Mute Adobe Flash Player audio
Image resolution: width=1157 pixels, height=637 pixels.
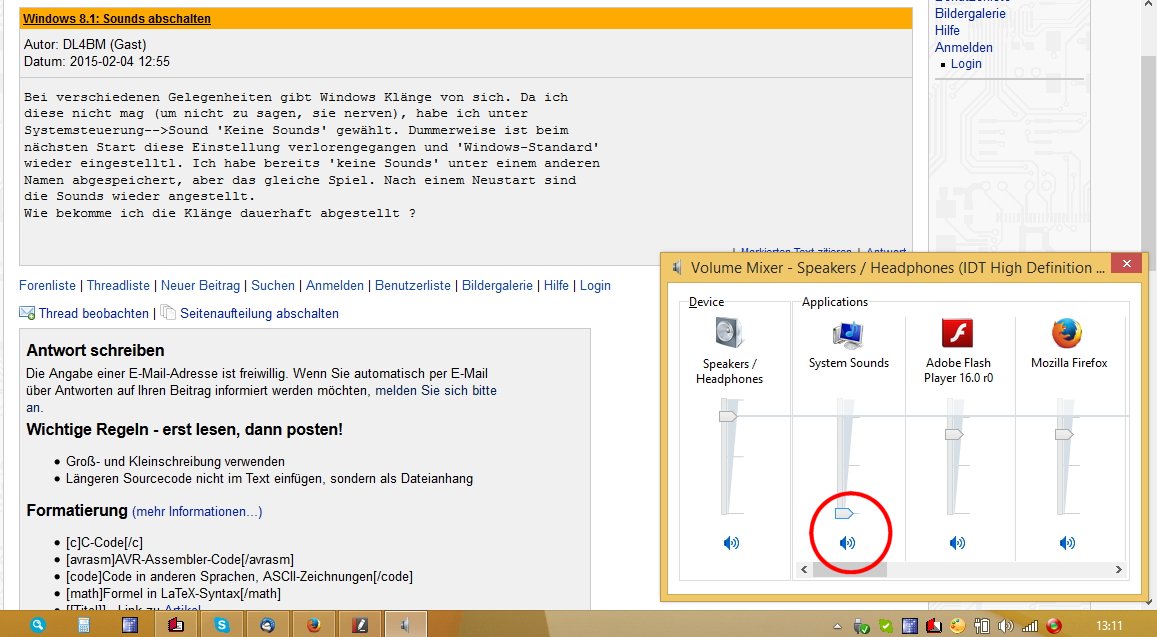pyautogui.click(x=957, y=543)
